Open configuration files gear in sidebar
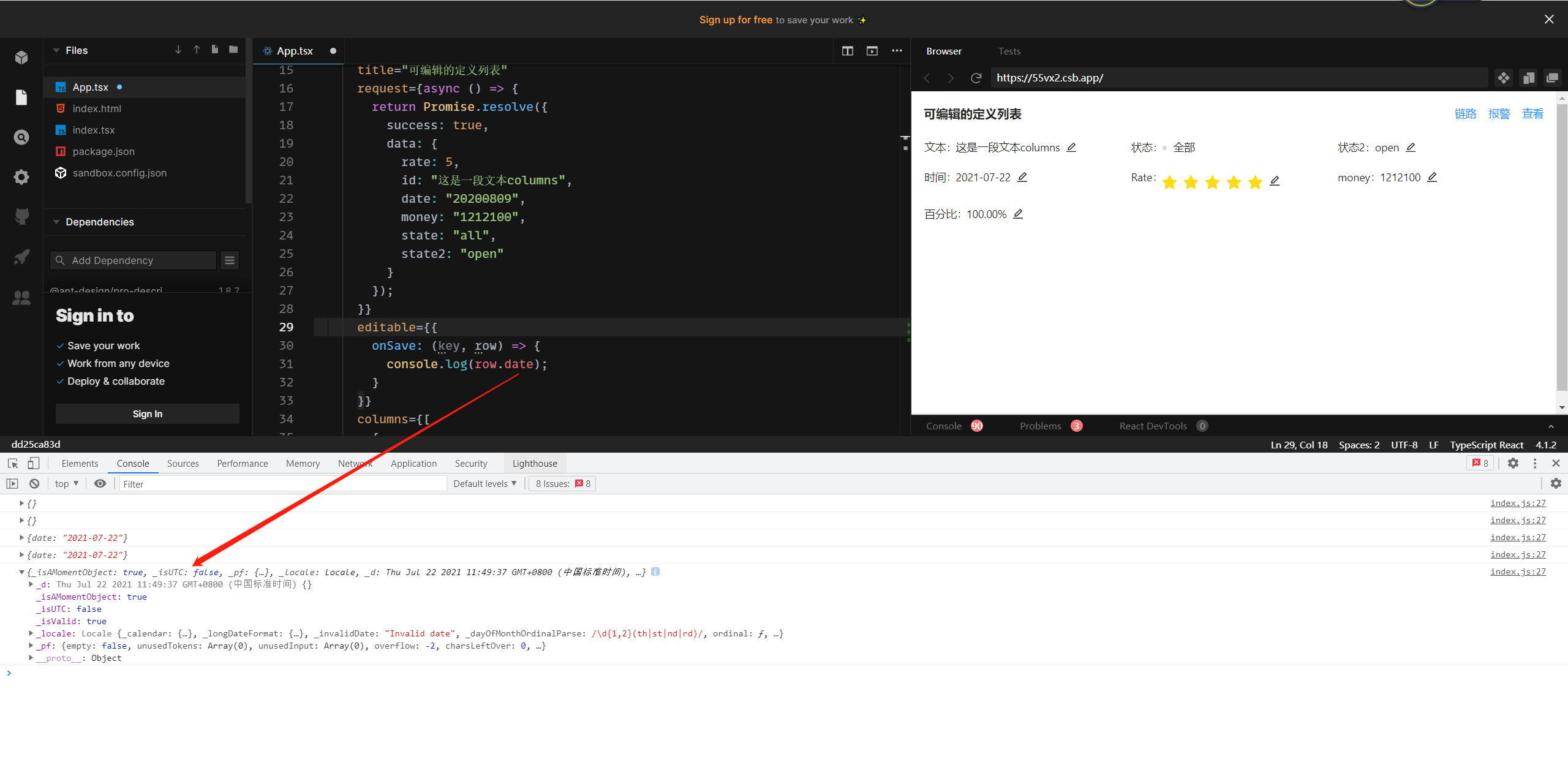 (x=21, y=177)
